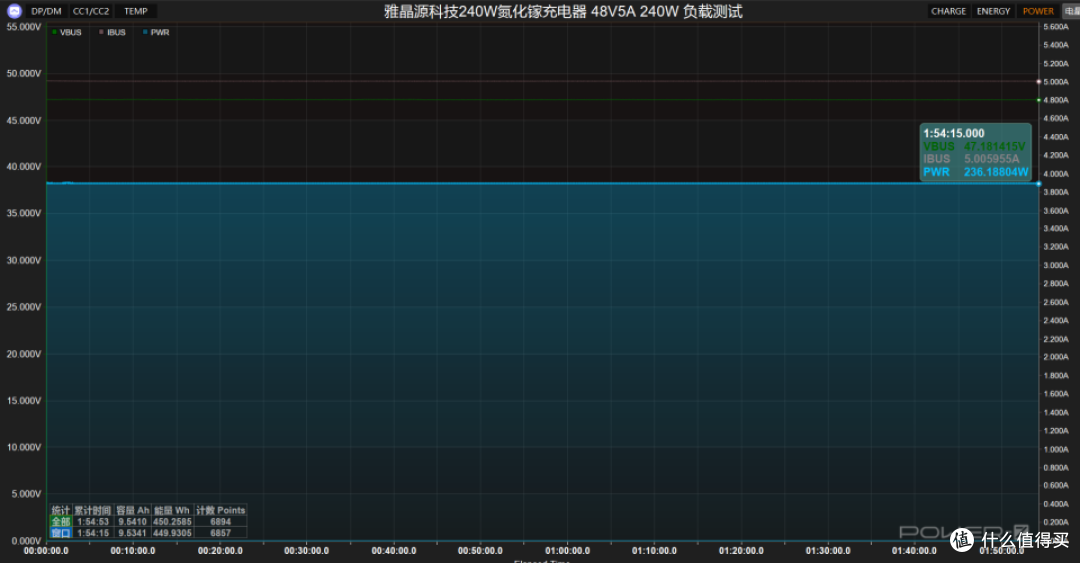This screenshot has width=1080, height=563.
Task: Click the 00:00:00.0 time axis label
Action: tap(46, 551)
